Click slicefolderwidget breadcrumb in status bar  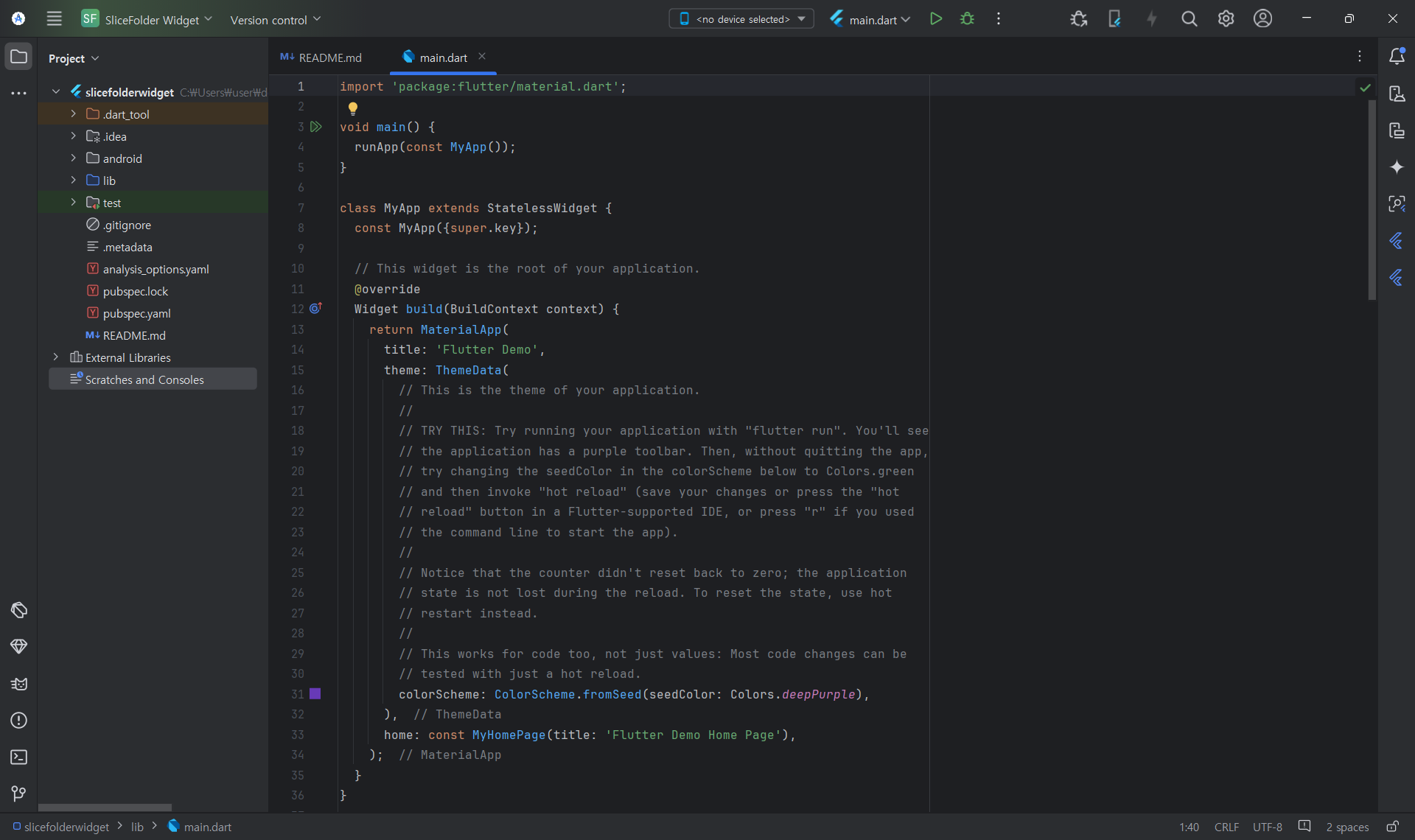(60, 827)
